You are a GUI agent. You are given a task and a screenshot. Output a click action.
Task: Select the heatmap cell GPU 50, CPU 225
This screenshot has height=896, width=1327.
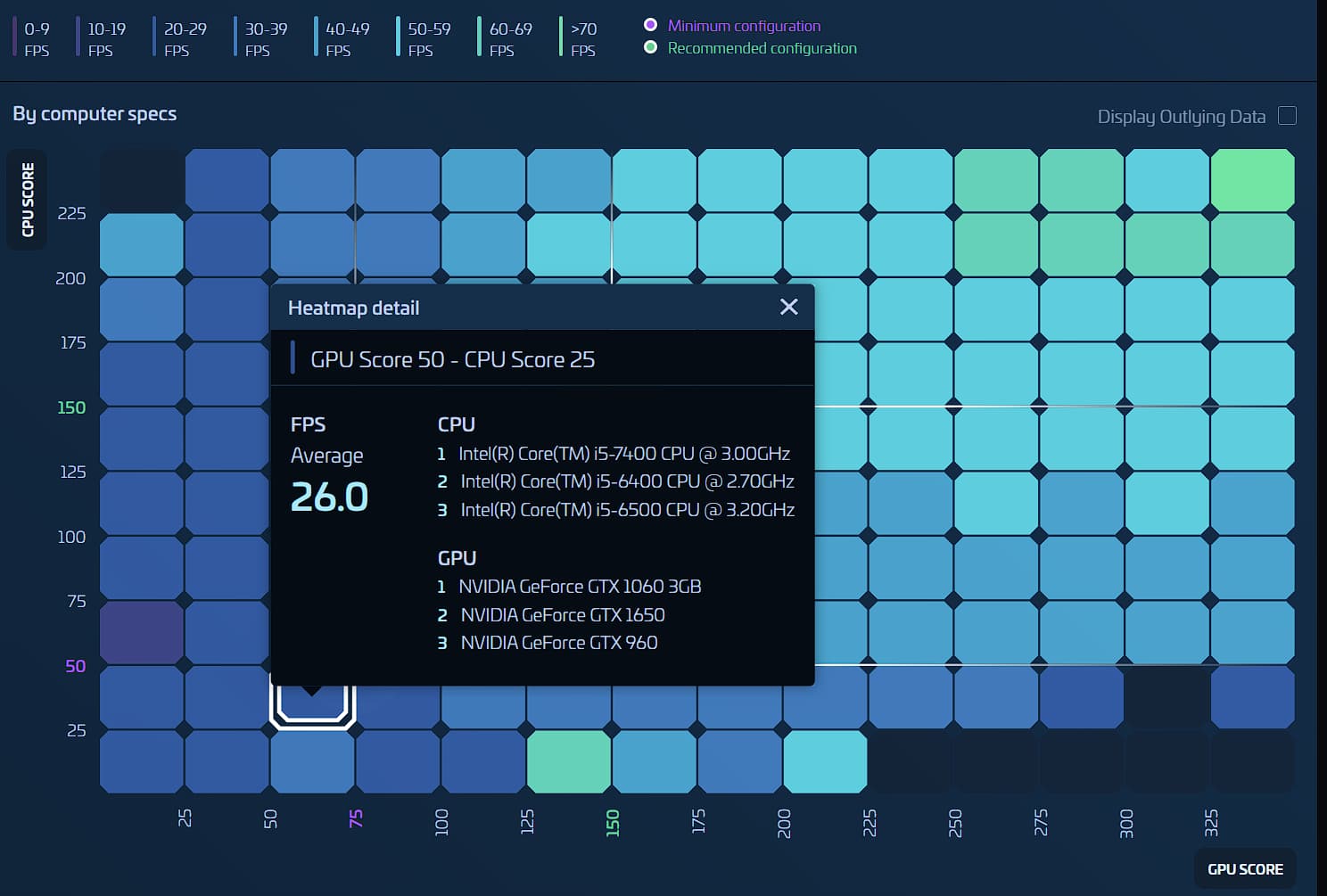coord(312,180)
